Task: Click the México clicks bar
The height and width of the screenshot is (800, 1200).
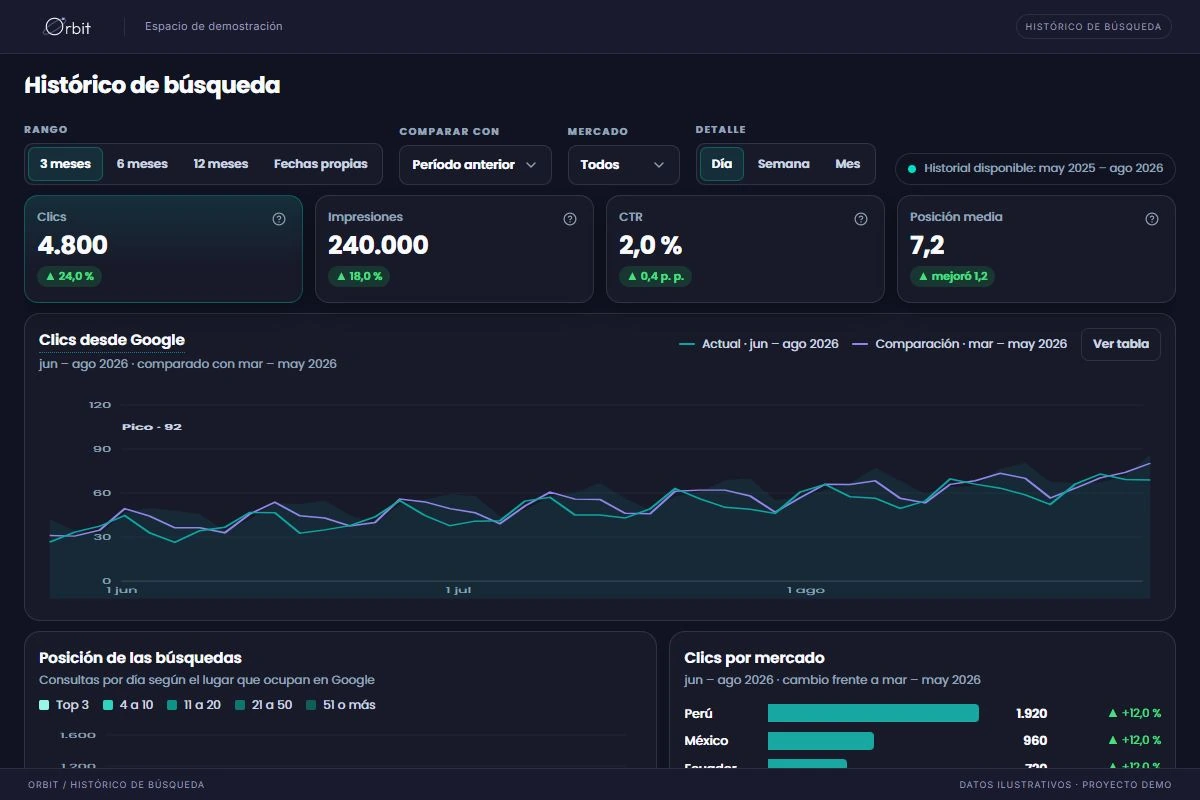Action: point(821,741)
